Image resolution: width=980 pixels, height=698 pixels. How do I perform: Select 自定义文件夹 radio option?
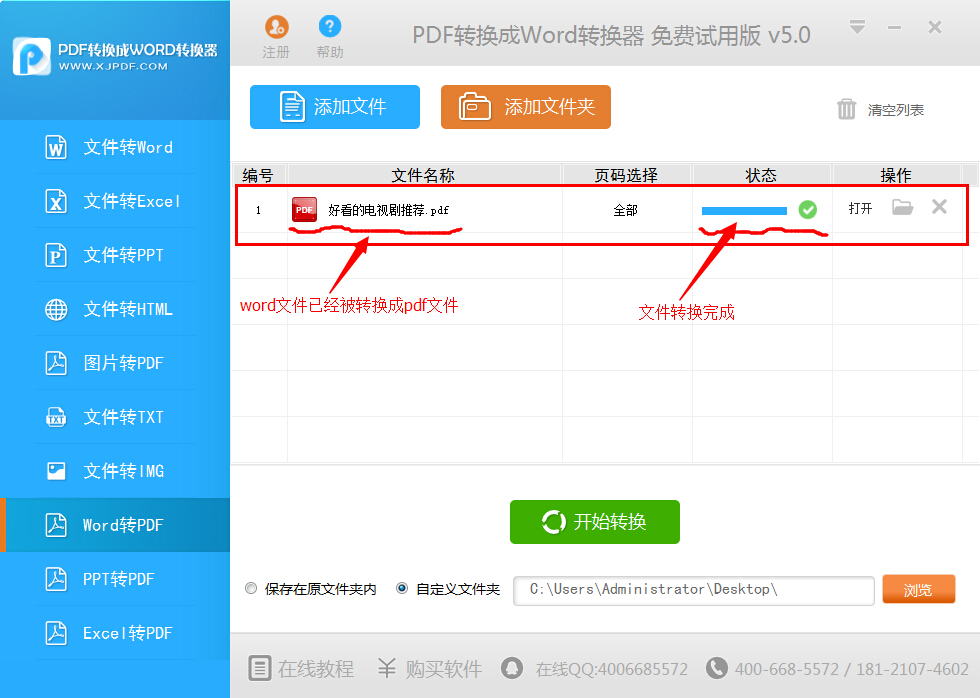(x=402, y=589)
